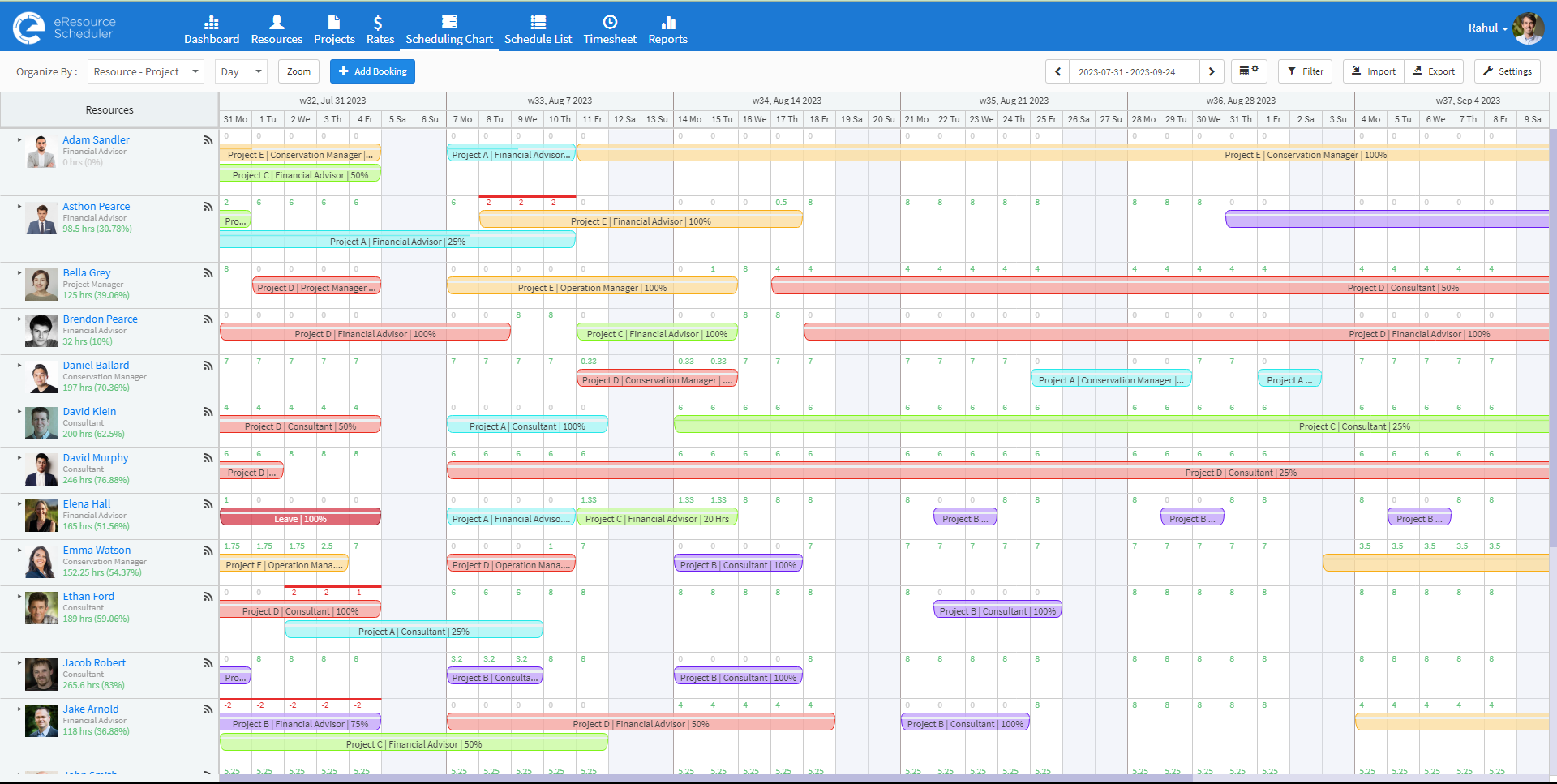Click Elena Hall's feed icon
Screen dimensions: 1557x784
[x=208, y=504]
